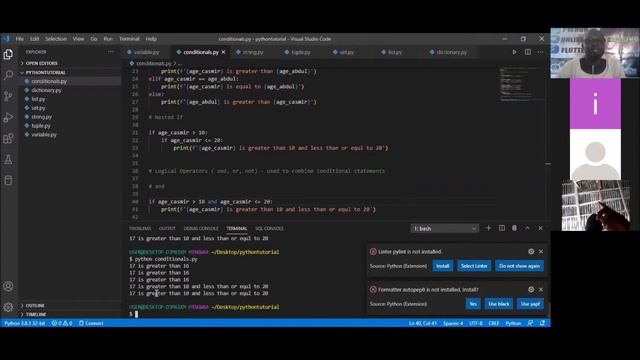Viewport: 640px width, 360px height.
Task: Switch to the set.py tab
Action: point(347,52)
